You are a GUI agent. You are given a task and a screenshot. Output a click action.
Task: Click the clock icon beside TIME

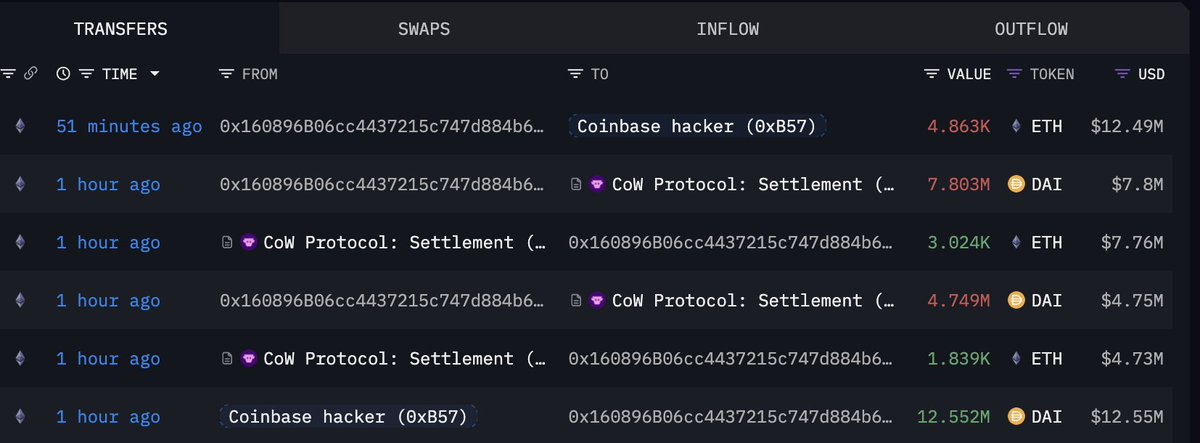click(x=63, y=74)
